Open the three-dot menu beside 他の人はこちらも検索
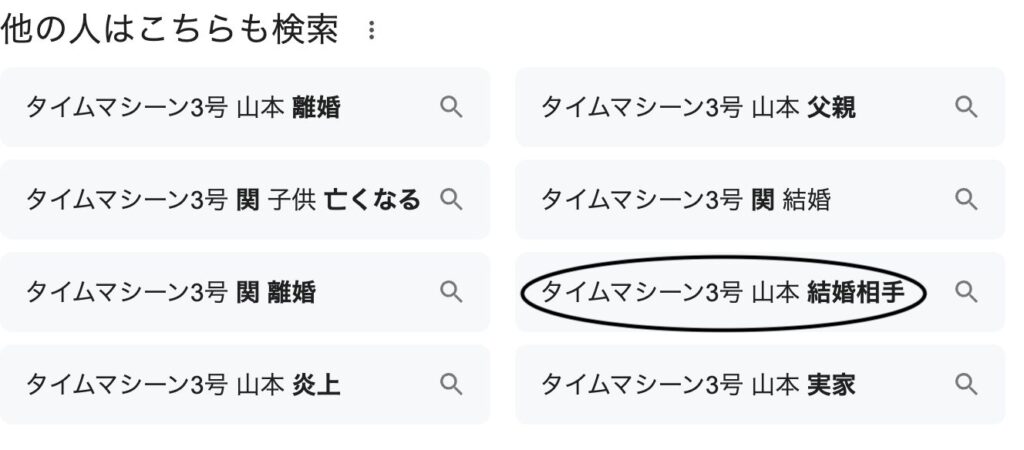Image resolution: width=1024 pixels, height=450 pixels. click(371, 30)
